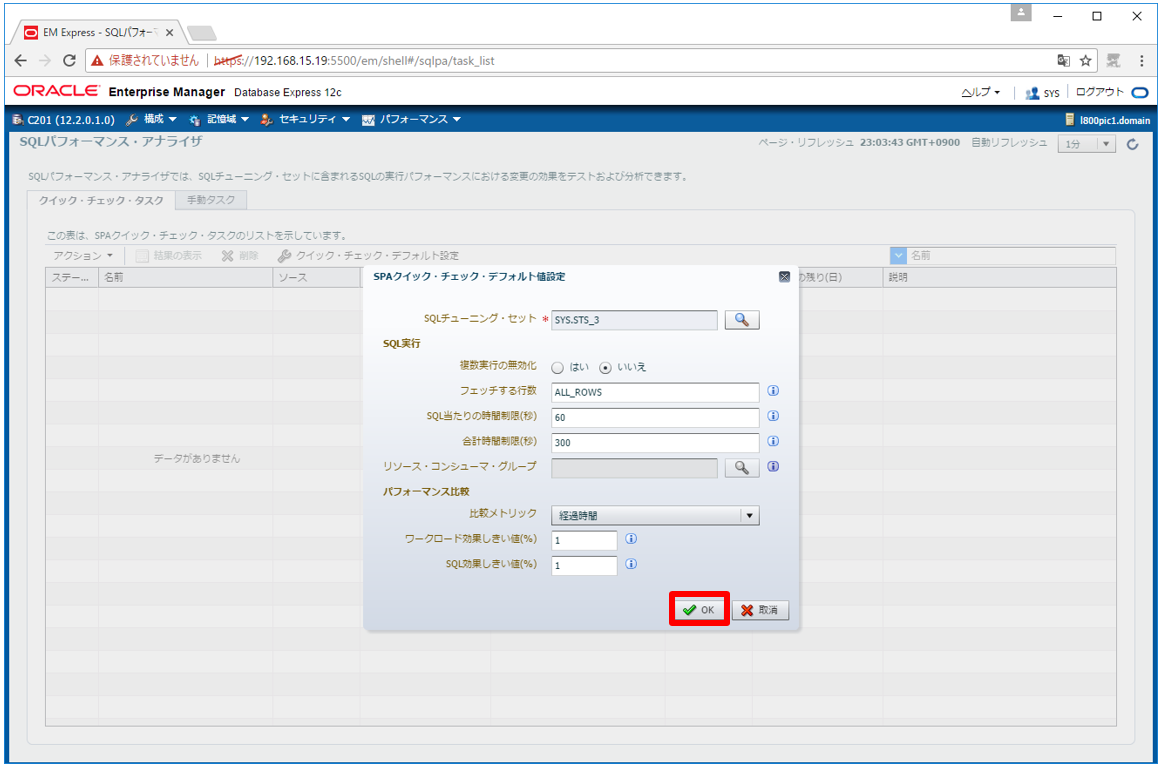Open the auto refresh interval dropdown
The image size is (1161, 768).
pyautogui.click(x=1087, y=144)
